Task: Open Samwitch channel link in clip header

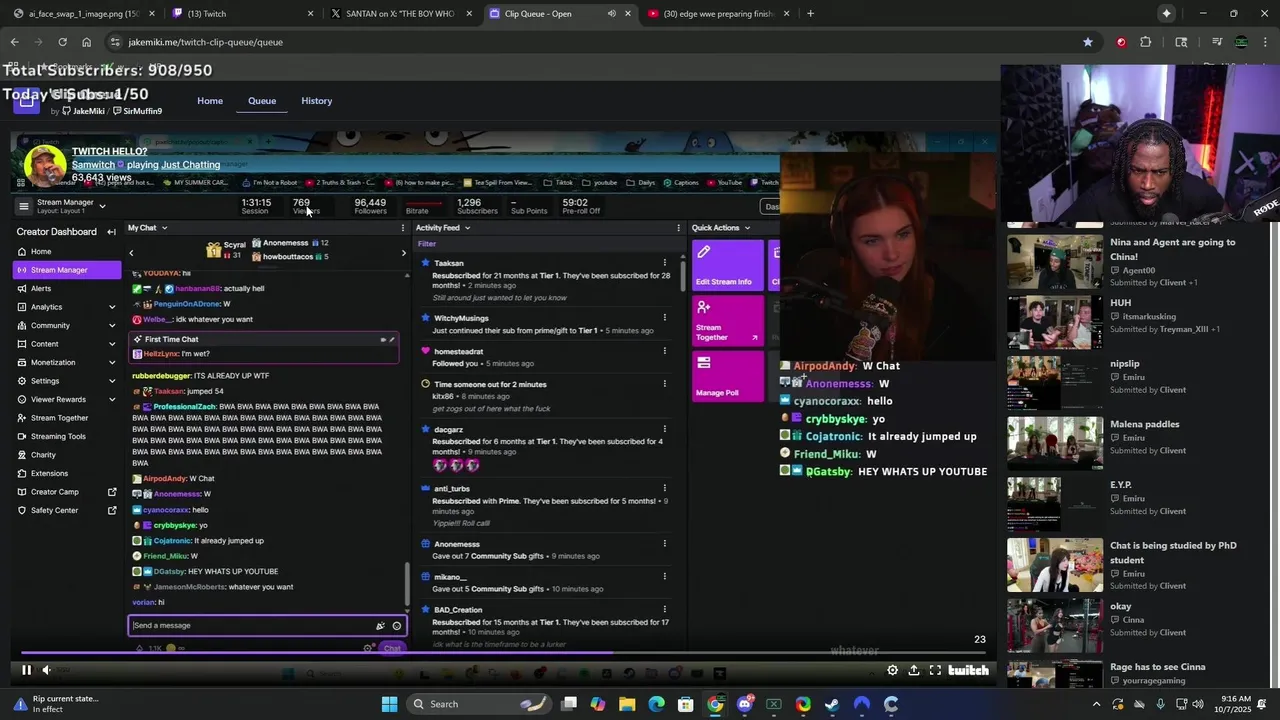Action: (93, 165)
